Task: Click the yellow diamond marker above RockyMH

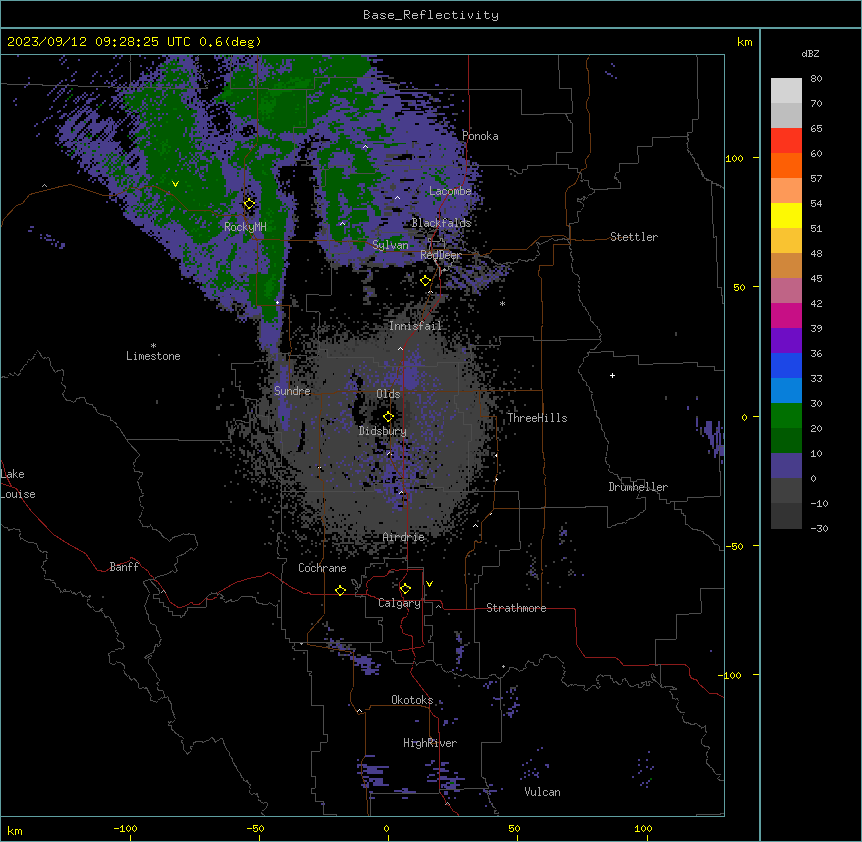Action: coord(249,204)
